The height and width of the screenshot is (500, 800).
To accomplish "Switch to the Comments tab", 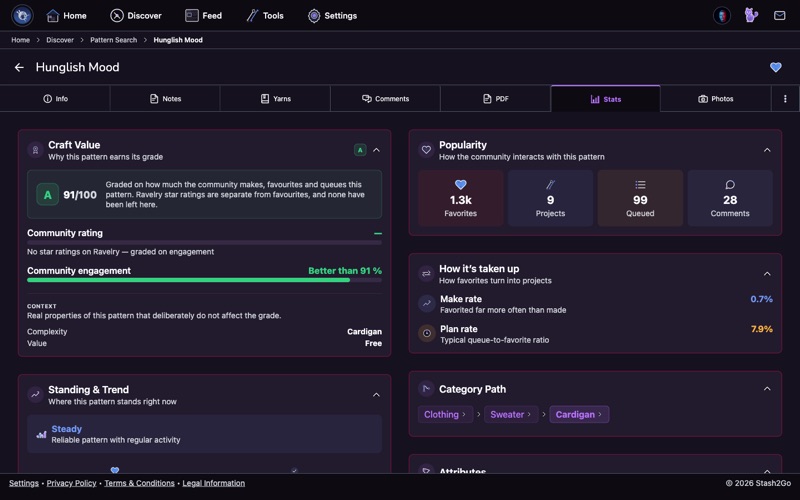I will (x=386, y=99).
